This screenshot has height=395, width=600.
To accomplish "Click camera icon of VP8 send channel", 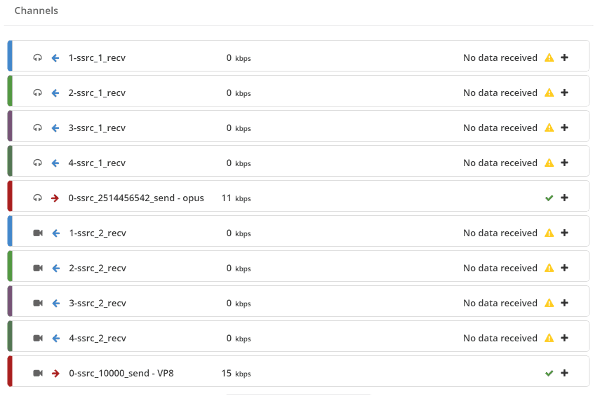I will click(38, 373).
